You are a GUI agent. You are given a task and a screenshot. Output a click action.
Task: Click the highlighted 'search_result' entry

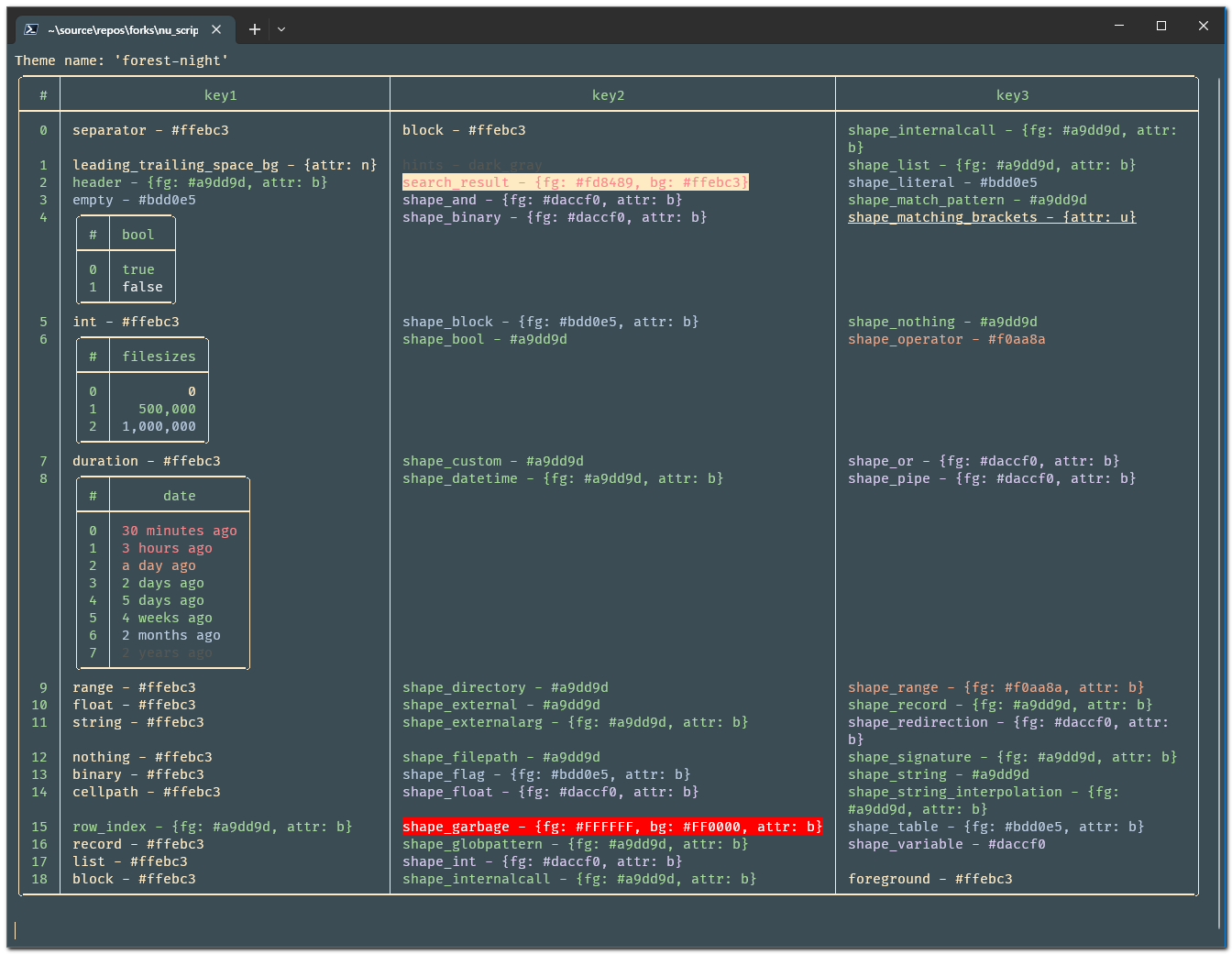(576, 182)
